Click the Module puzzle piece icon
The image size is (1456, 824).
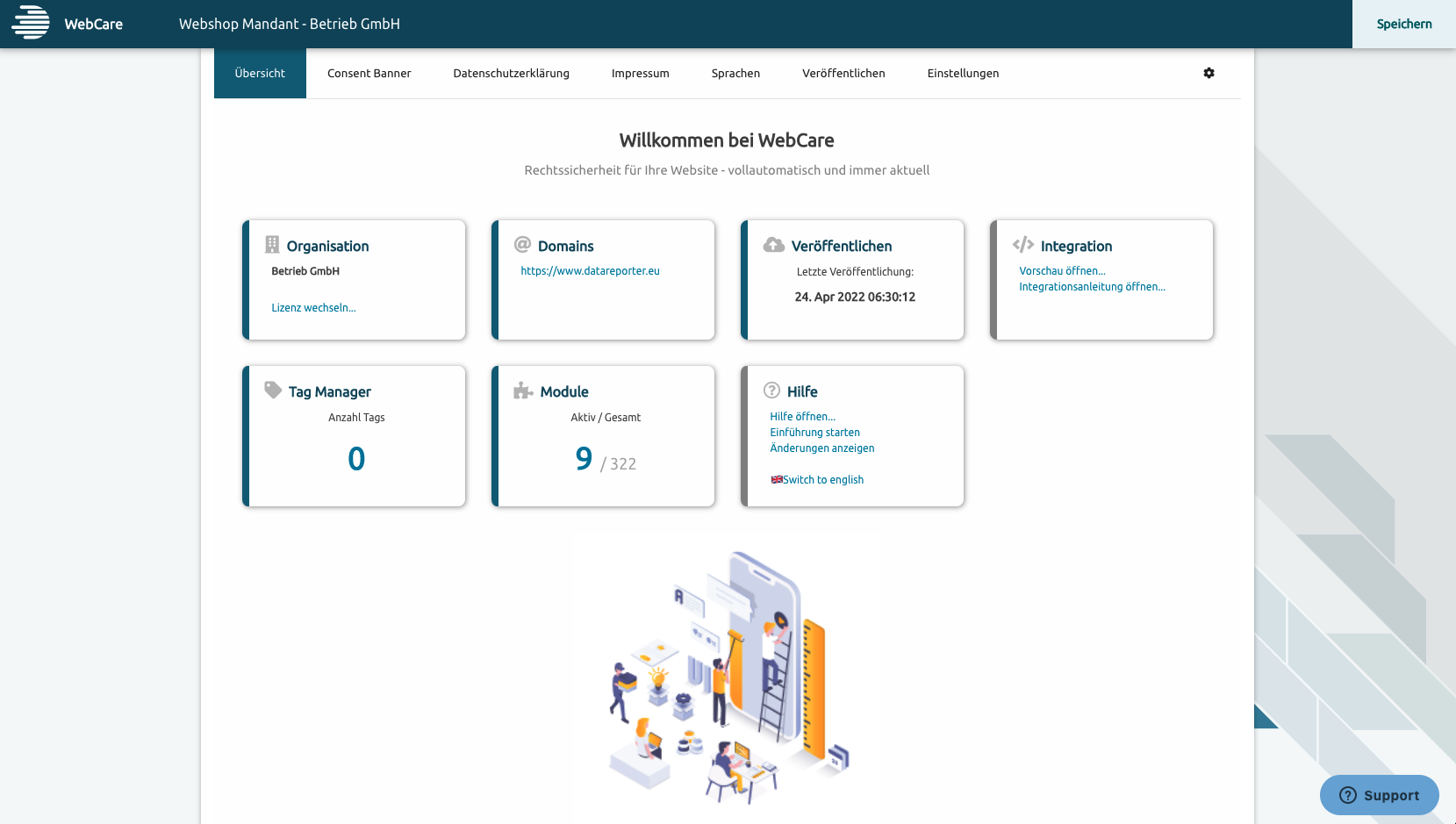[523, 391]
